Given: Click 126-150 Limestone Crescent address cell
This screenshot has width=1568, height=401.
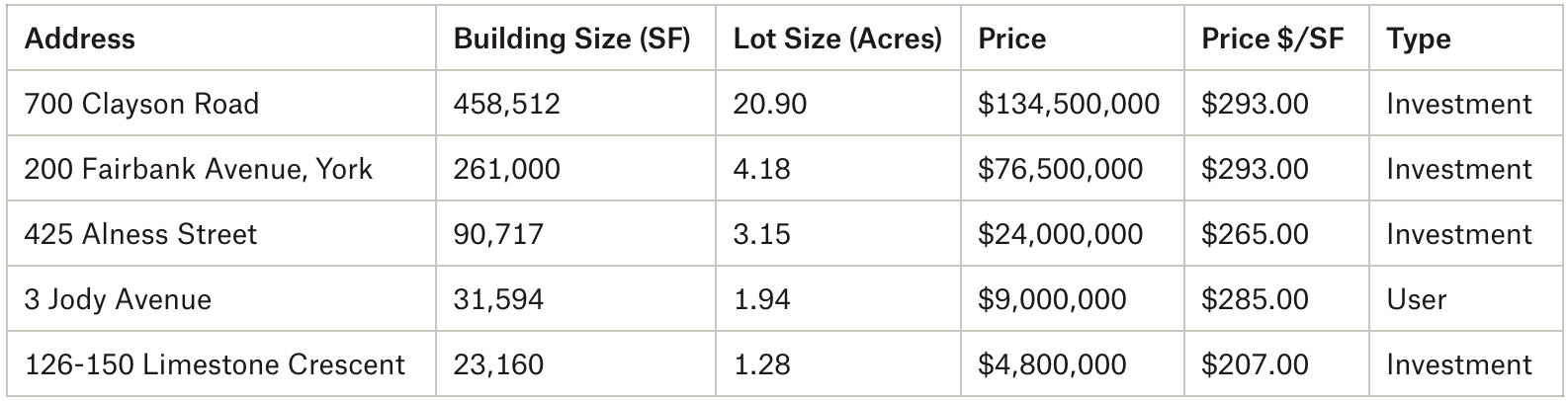Looking at the screenshot, I should tap(215, 364).
